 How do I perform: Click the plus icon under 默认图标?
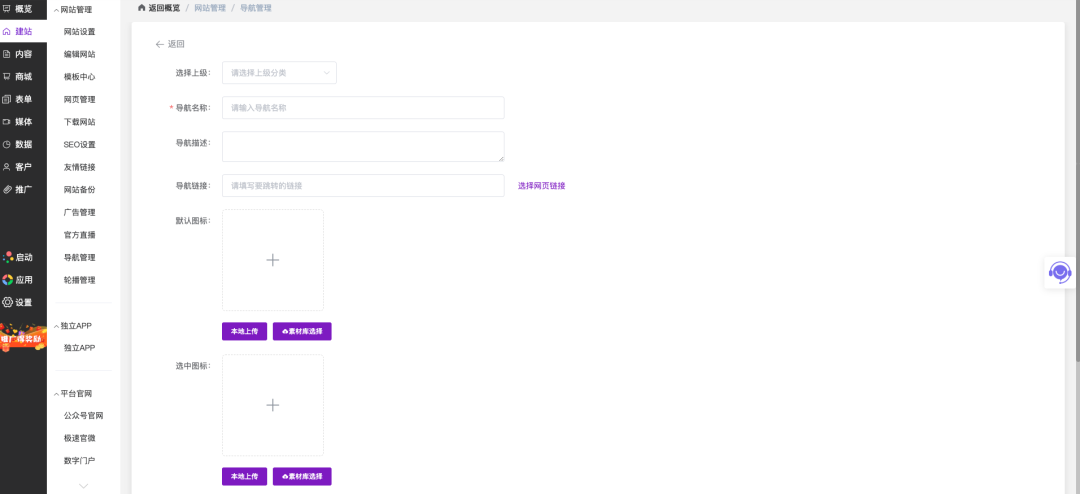tap(273, 260)
